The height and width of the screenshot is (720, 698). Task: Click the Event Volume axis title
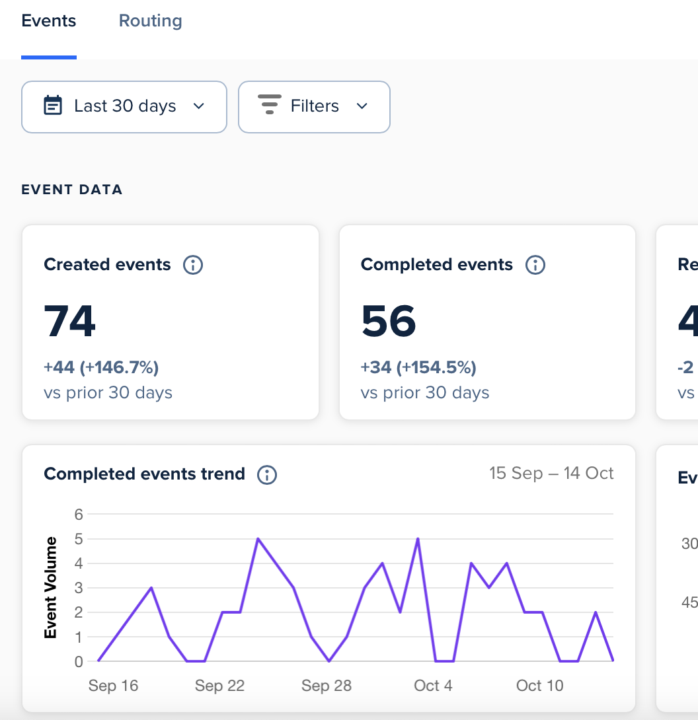pyautogui.click(x=51, y=588)
